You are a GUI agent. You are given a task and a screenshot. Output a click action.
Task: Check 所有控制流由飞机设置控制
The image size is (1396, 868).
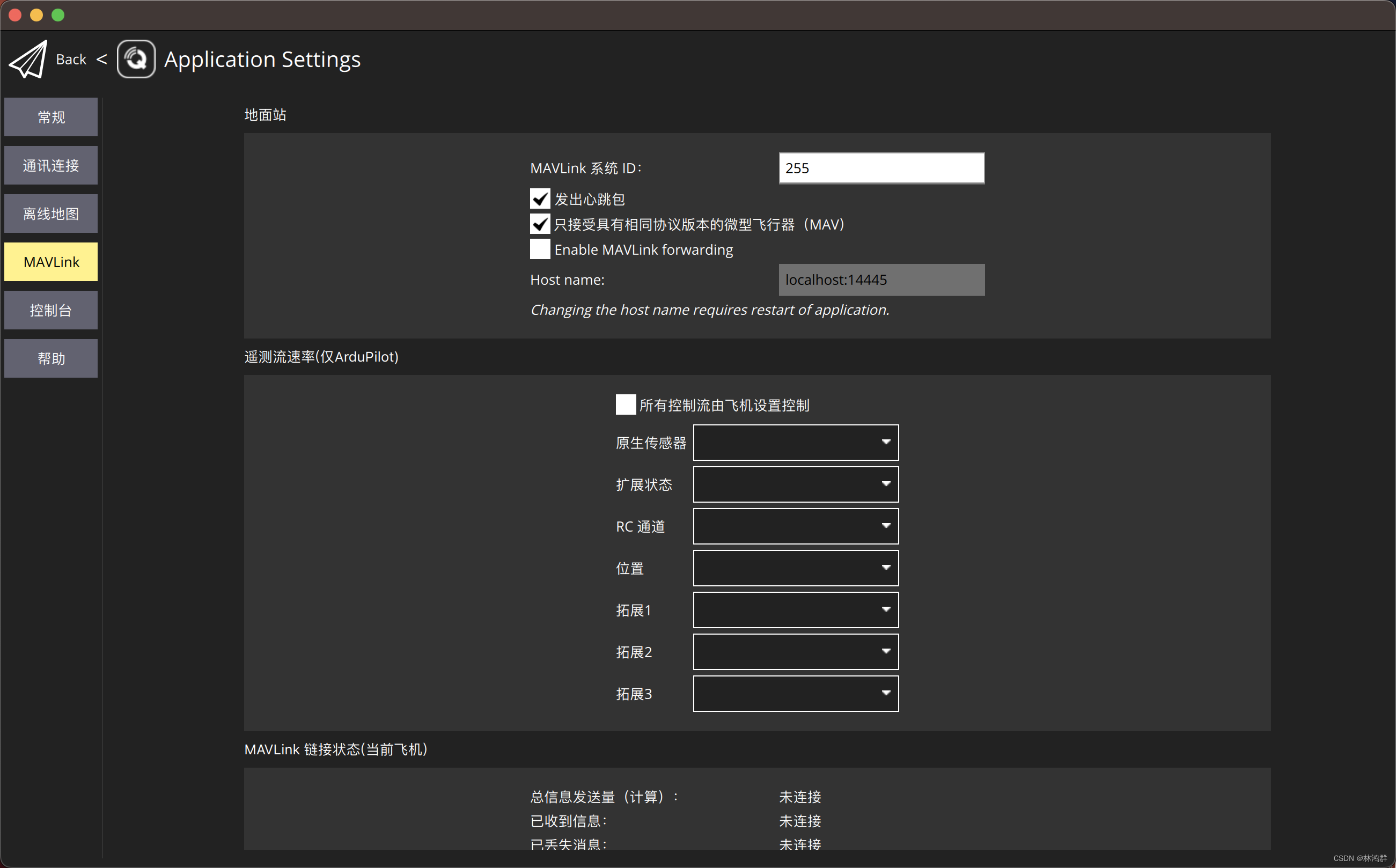(x=625, y=404)
